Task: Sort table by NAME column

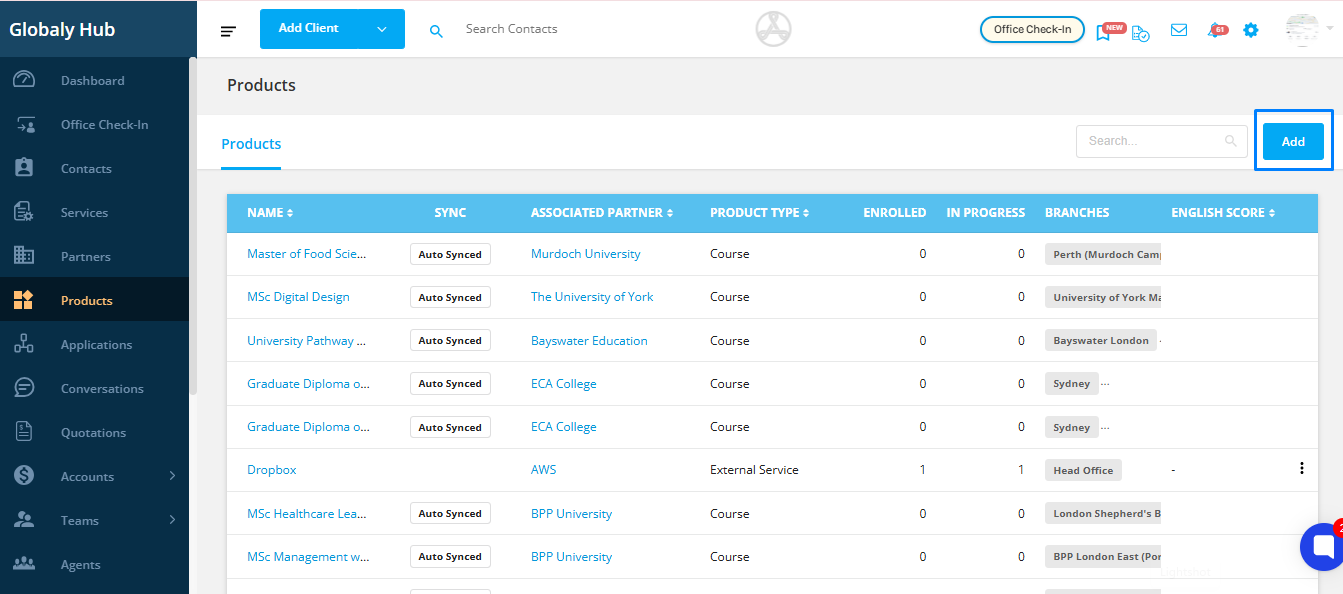Action: 270,213
